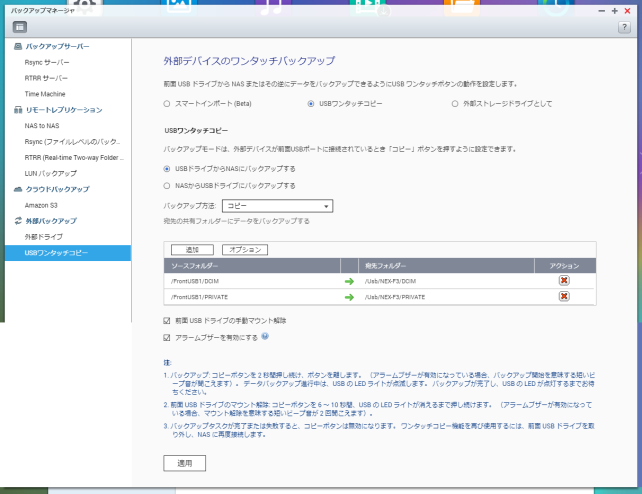Choose USBドライブからNASにバックアップする
Screen dimensions: 642x494
coord(167,169)
